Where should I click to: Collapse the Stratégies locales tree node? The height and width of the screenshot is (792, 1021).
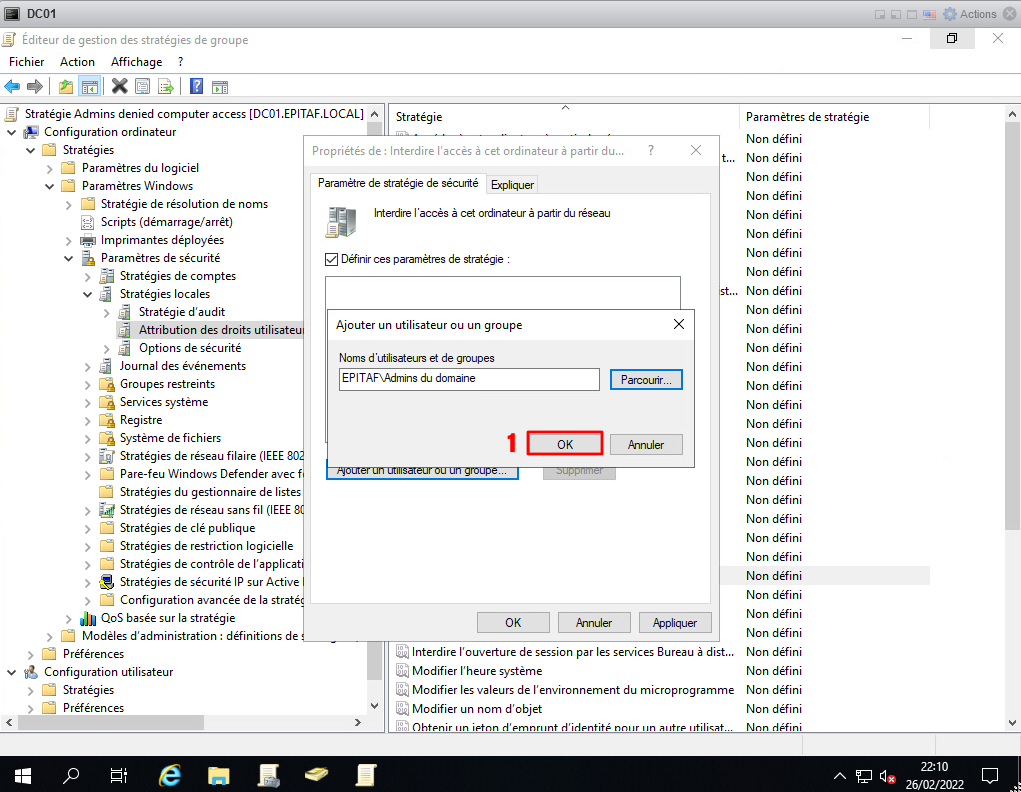point(88,294)
